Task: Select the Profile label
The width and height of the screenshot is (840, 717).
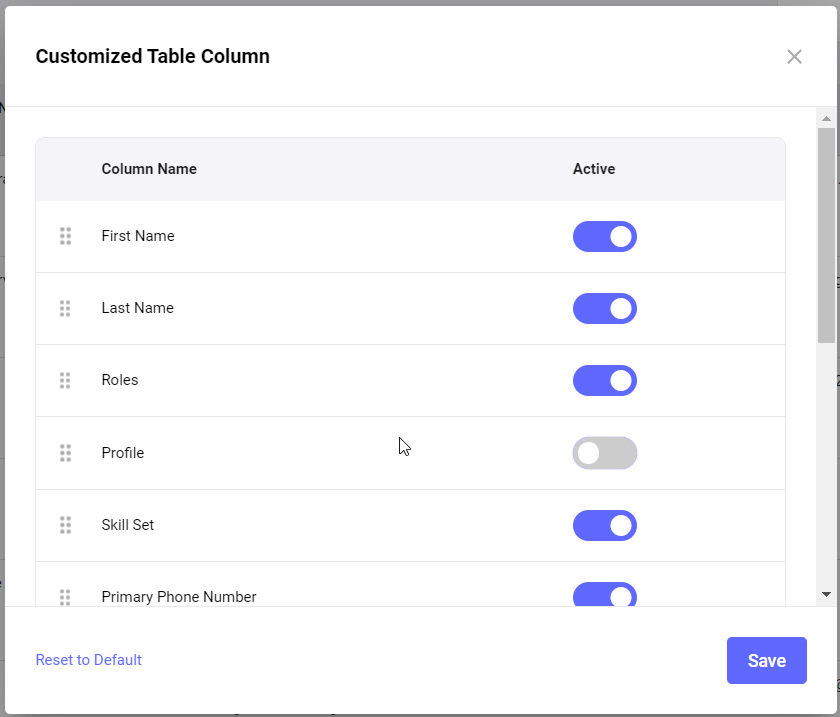Action: [123, 453]
